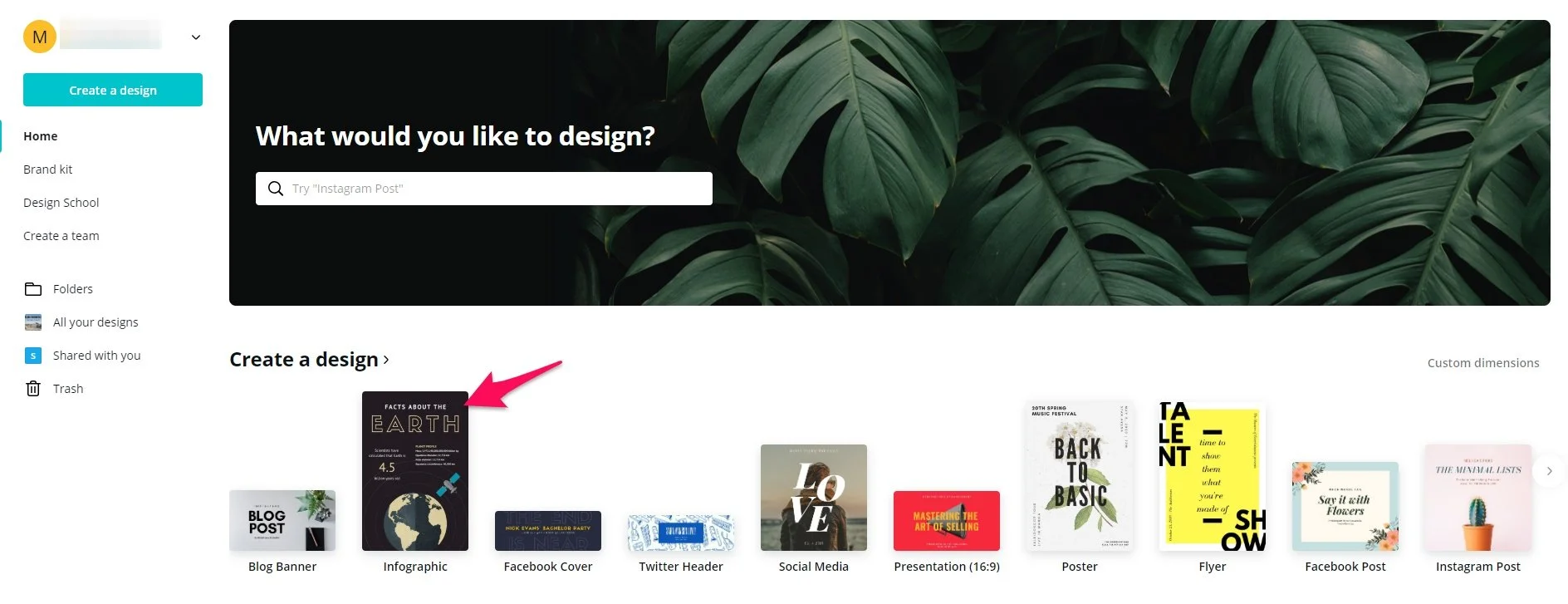Click the magnifying glass search icon

pos(276,189)
